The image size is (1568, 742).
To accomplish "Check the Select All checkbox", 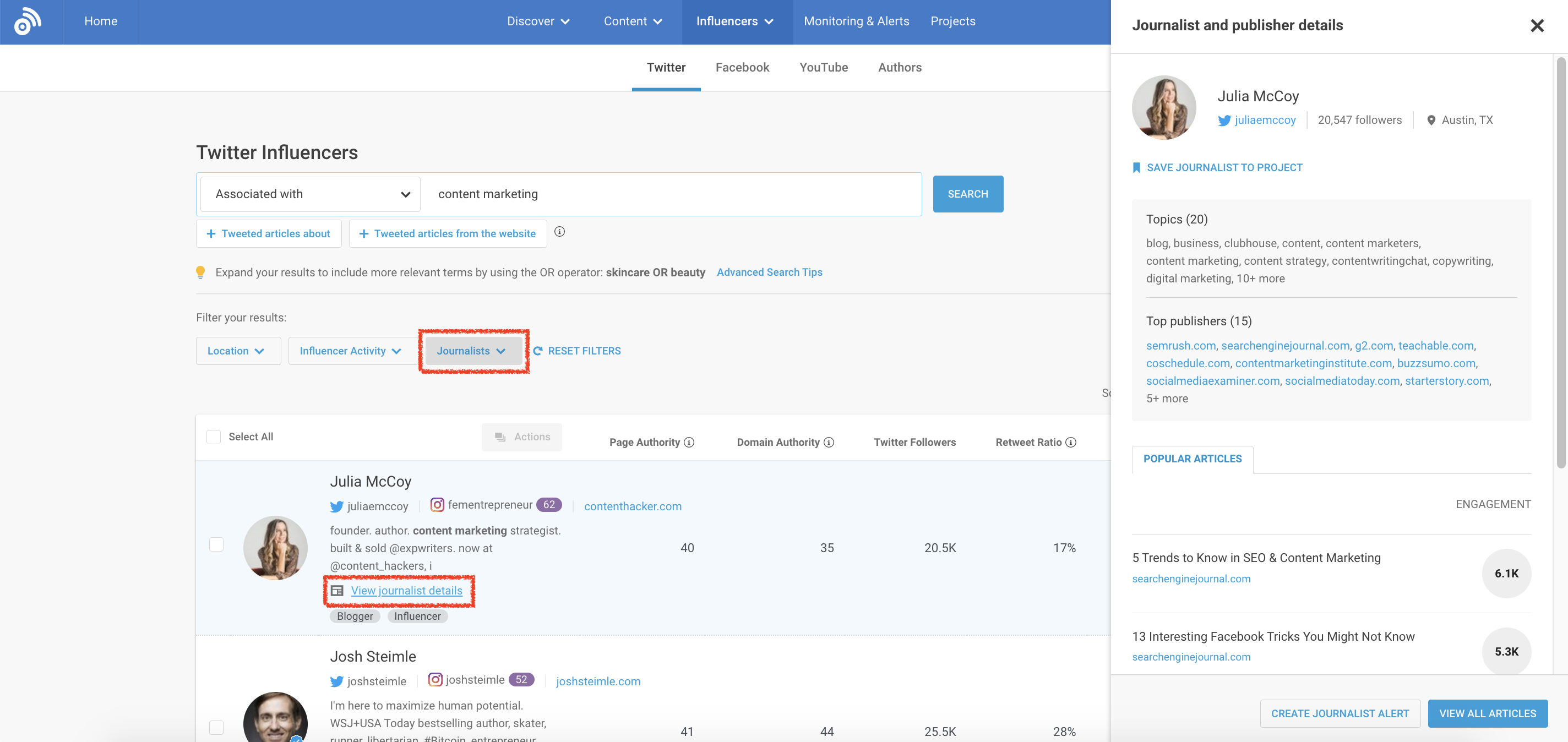I will point(214,437).
